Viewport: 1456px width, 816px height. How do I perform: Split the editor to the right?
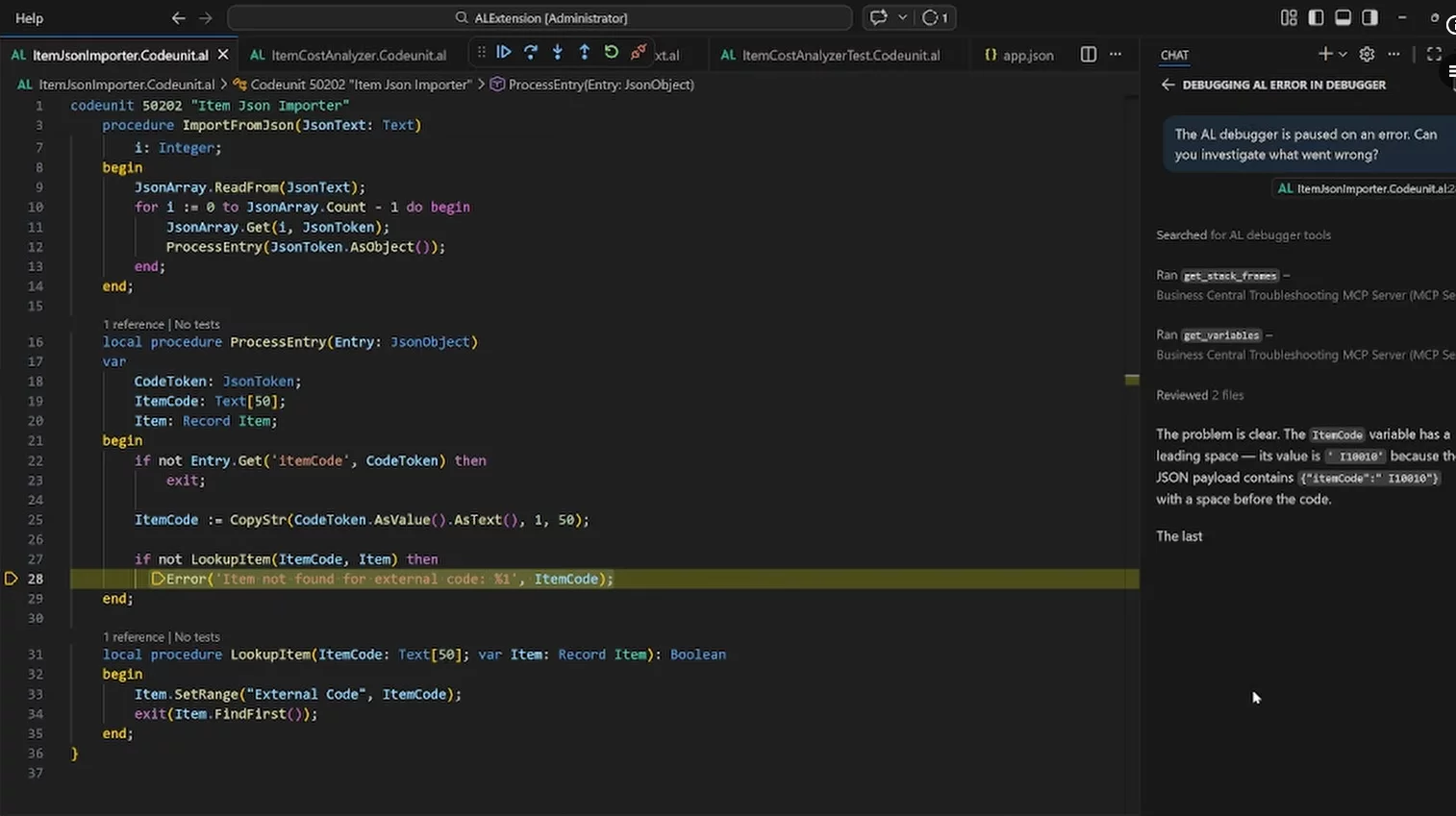pyautogui.click(x=1088, y=55)
